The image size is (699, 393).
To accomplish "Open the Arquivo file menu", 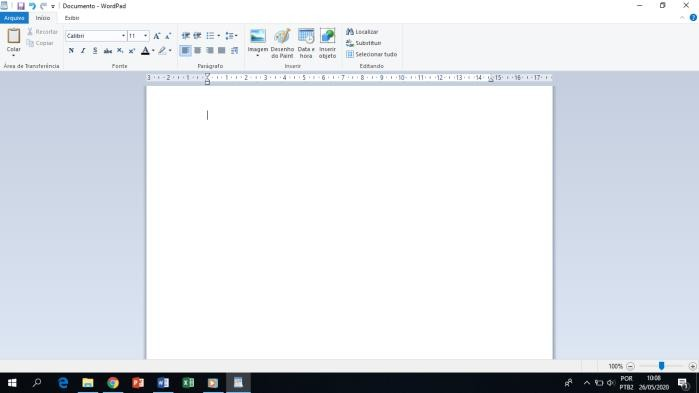I will (x=14, y=18).
